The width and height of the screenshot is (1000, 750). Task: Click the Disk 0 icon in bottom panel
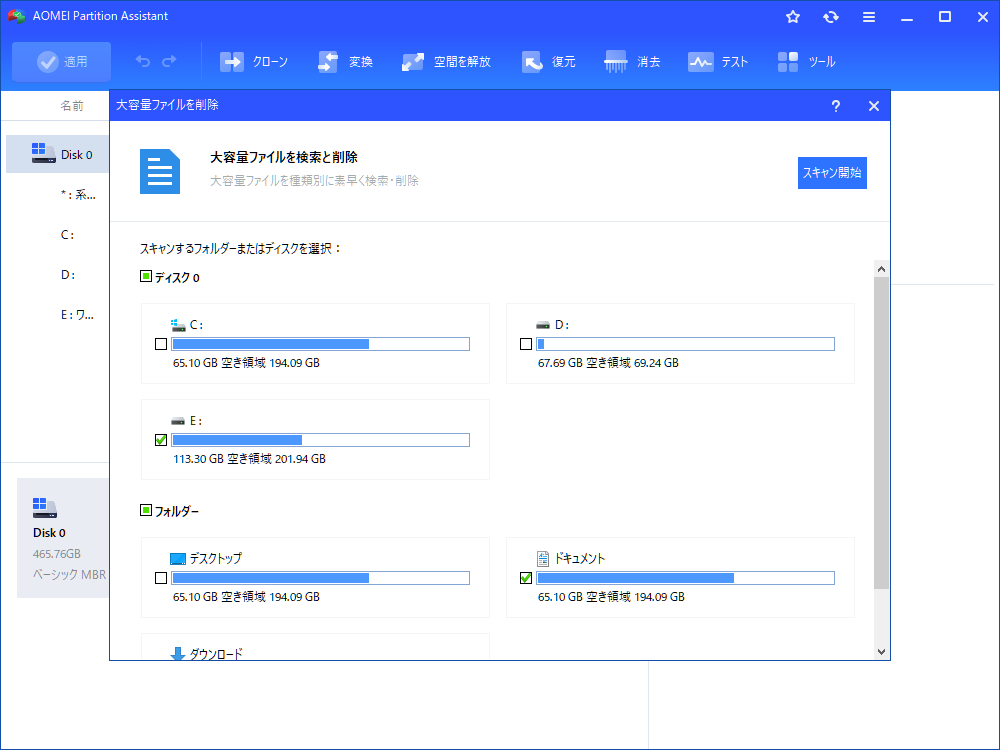(x=45, y=508)
